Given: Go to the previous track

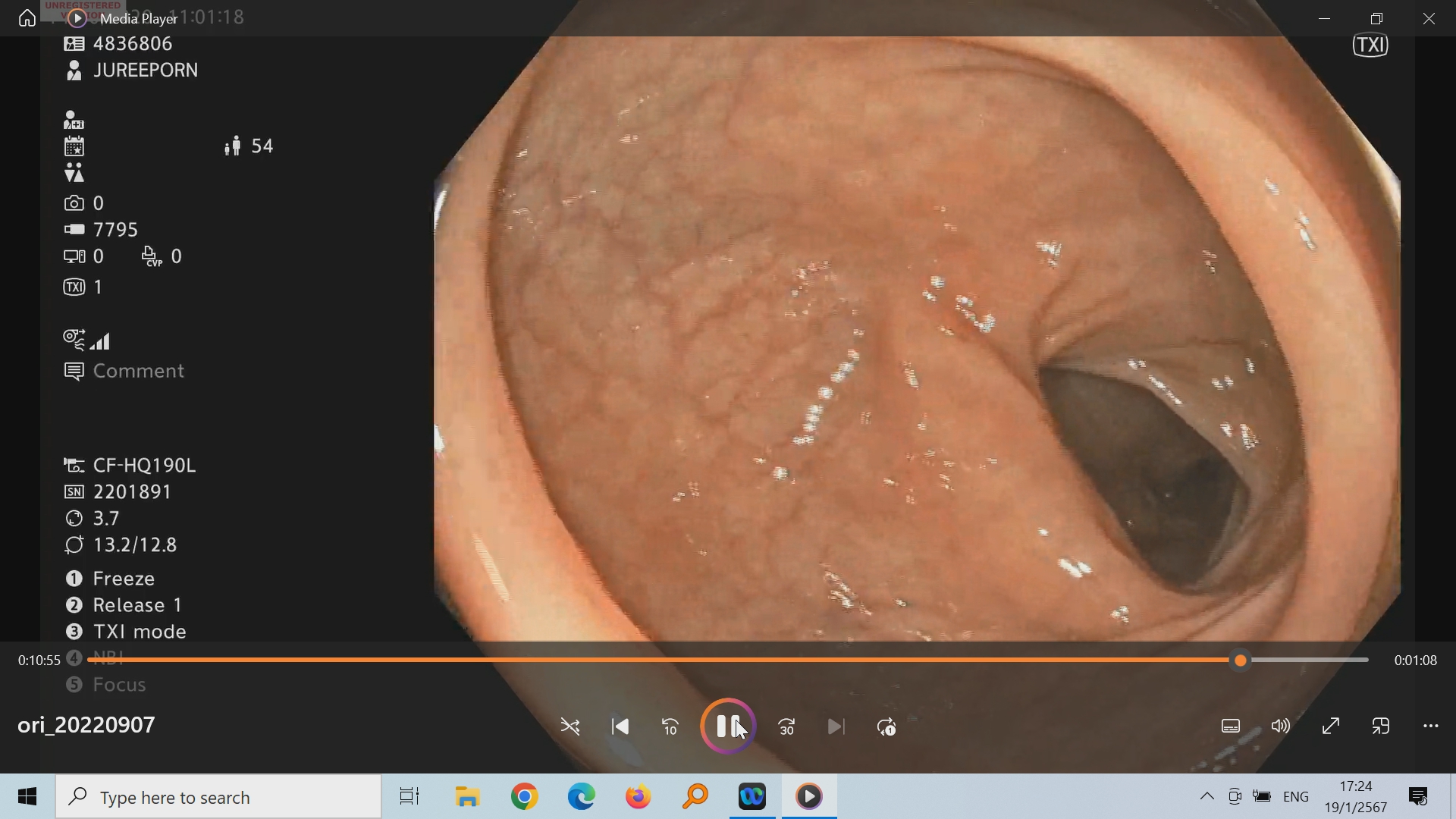Looking at the screenshot, I should tap(620, 727).
